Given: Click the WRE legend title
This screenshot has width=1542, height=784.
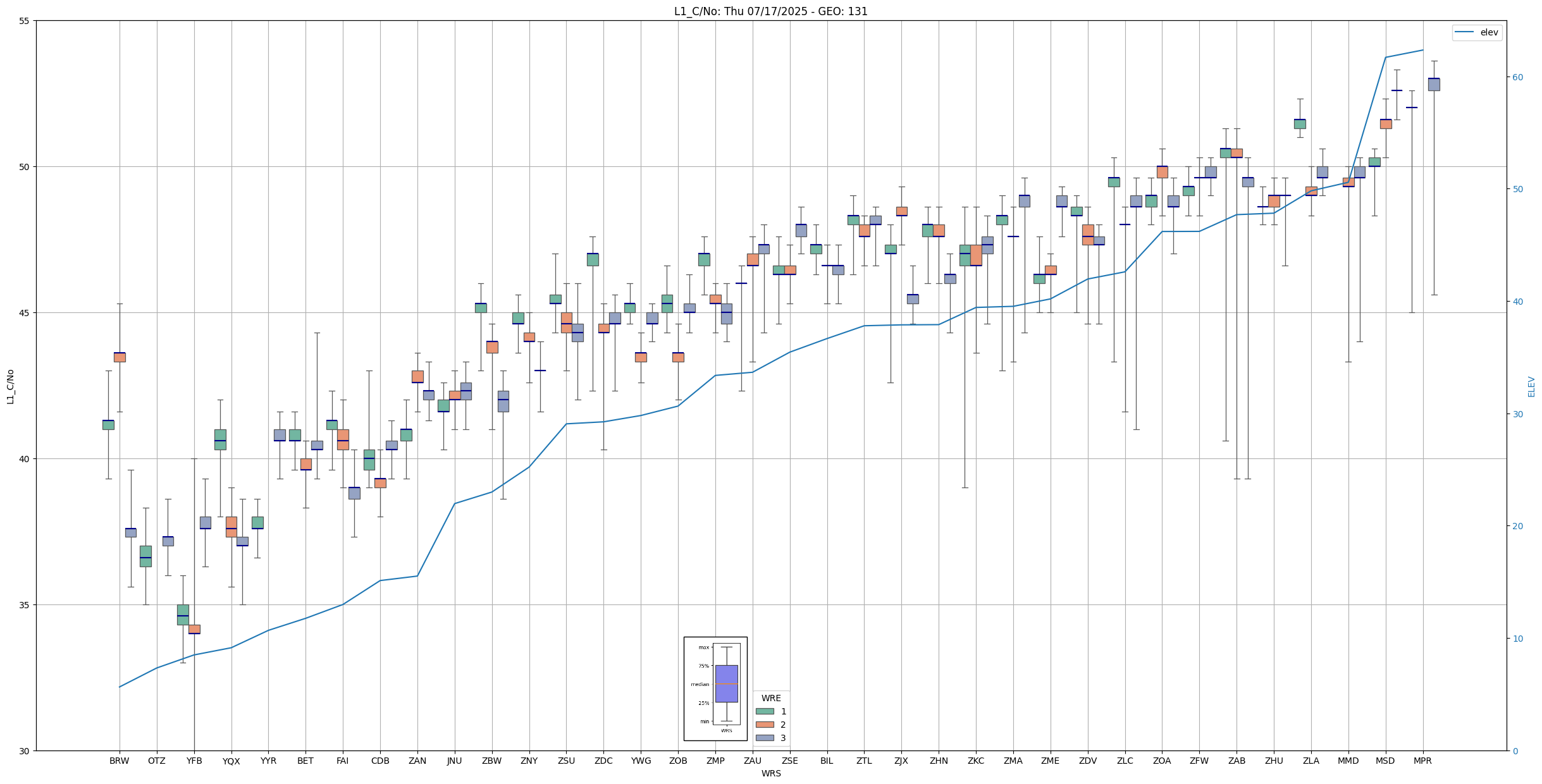Looking at the screenshot, I should coord(770,698).
